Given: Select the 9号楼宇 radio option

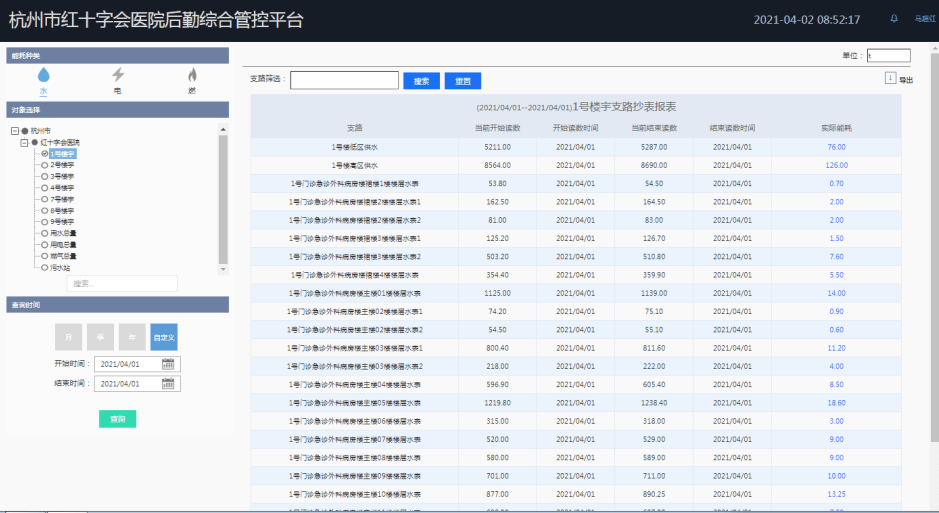Looking at the screenshot, I should [44, 222].
